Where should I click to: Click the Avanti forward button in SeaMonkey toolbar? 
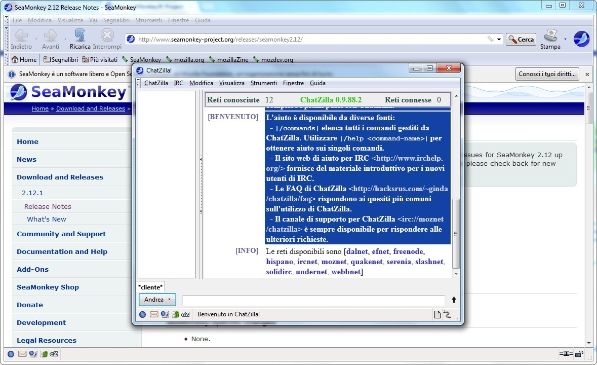tap(50, 40)
